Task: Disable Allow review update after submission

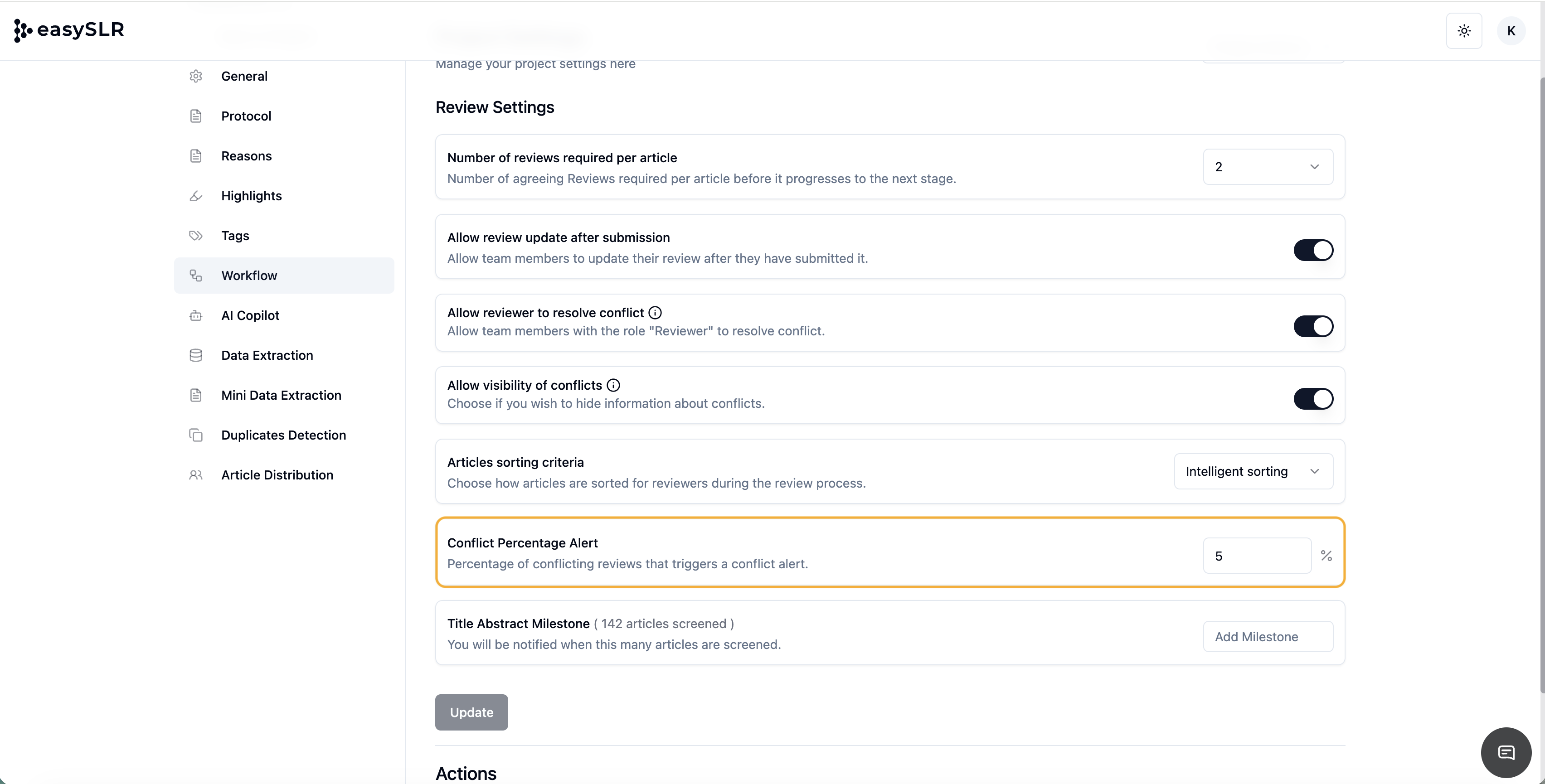Action: [x=1313, y=250]
